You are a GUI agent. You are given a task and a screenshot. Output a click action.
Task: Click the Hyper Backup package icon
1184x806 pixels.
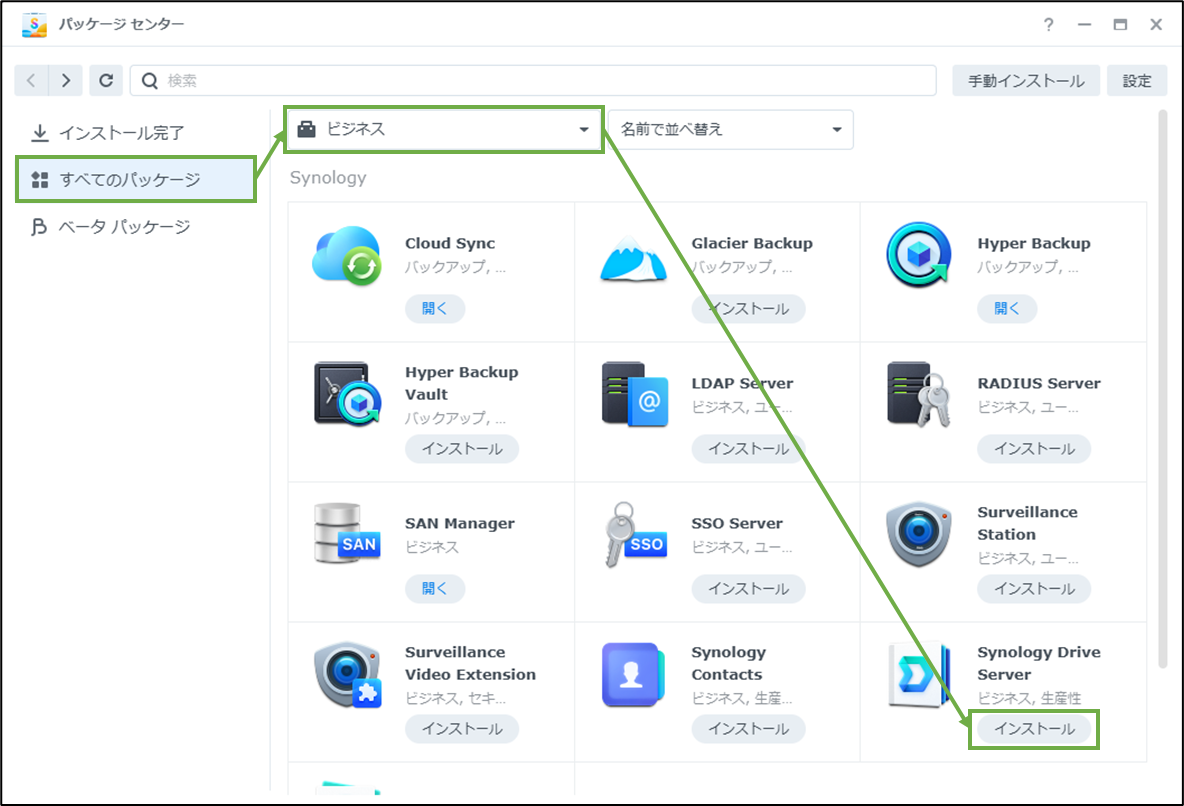pyautogui.click(x=918, y=255)
